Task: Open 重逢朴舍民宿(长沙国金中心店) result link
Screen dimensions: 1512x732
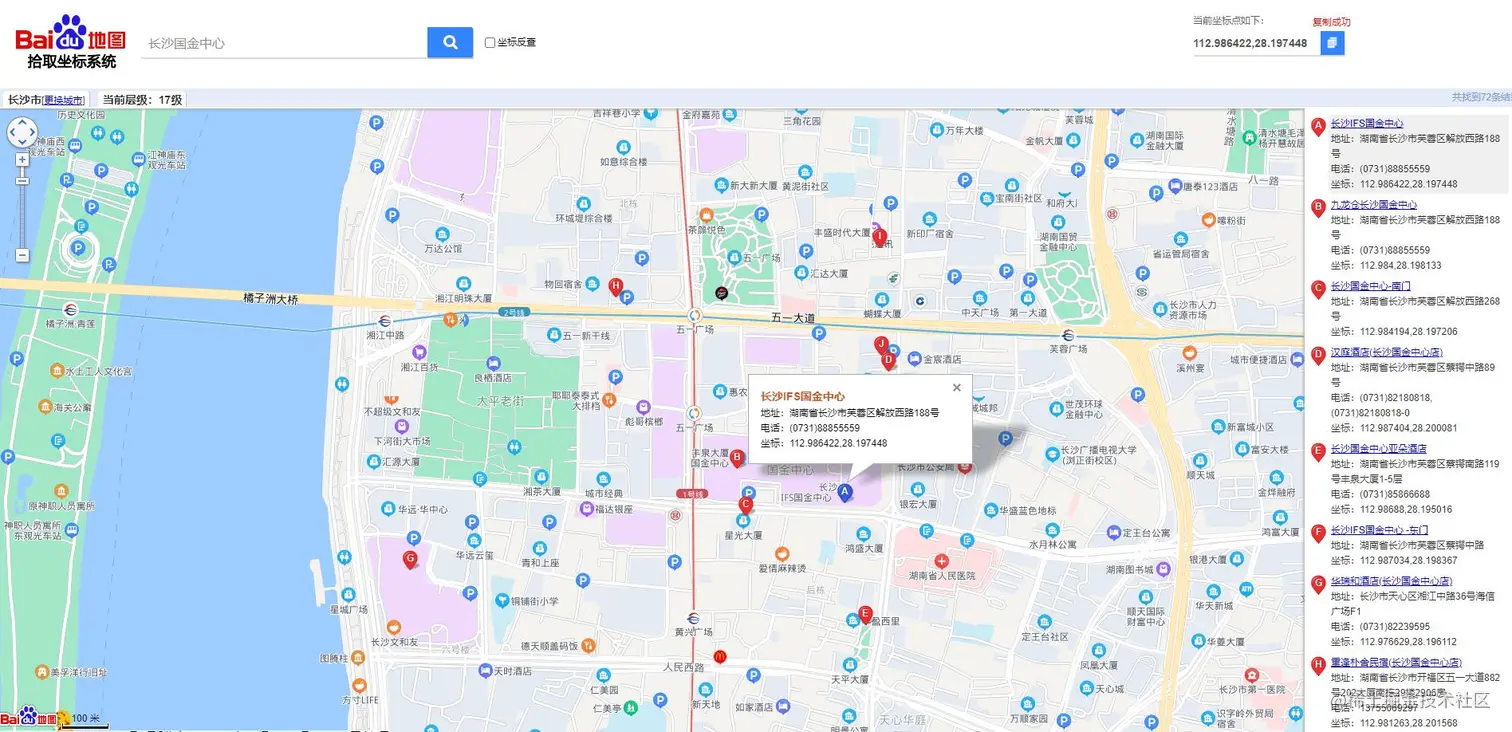Action: coord(1397,662)
